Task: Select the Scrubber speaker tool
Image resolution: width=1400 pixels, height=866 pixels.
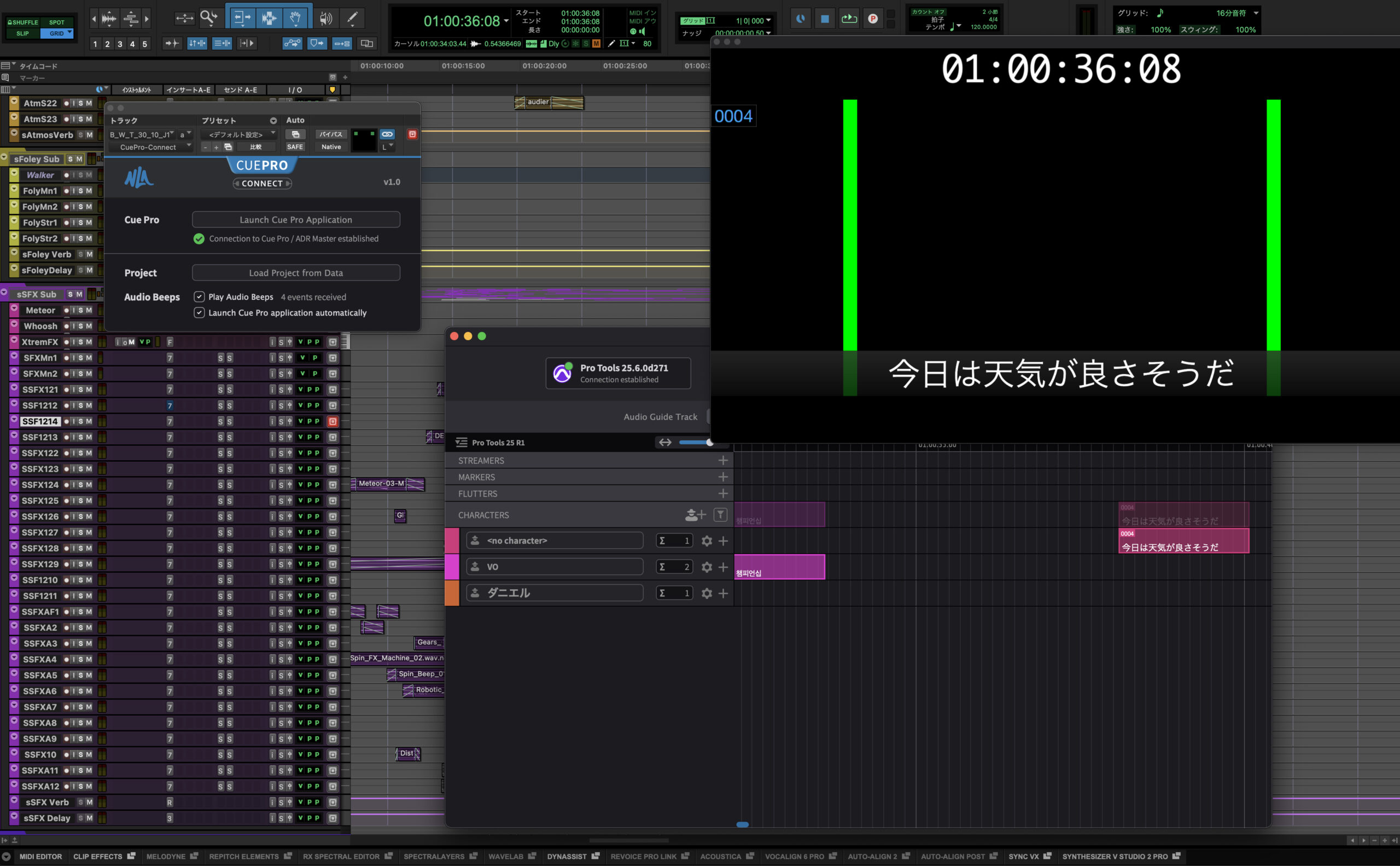Action: coord(325,18)
